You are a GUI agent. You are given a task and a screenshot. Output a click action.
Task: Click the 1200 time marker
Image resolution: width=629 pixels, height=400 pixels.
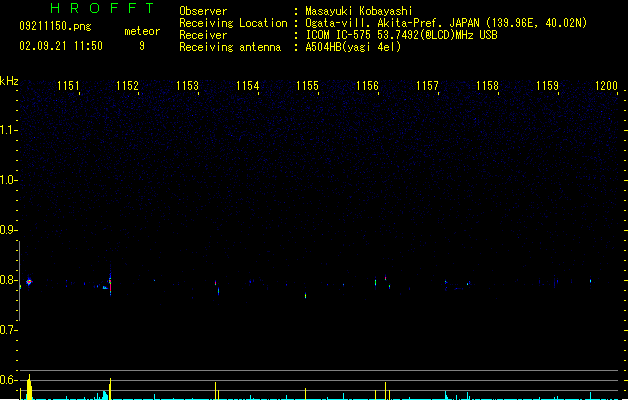point(606,86)
